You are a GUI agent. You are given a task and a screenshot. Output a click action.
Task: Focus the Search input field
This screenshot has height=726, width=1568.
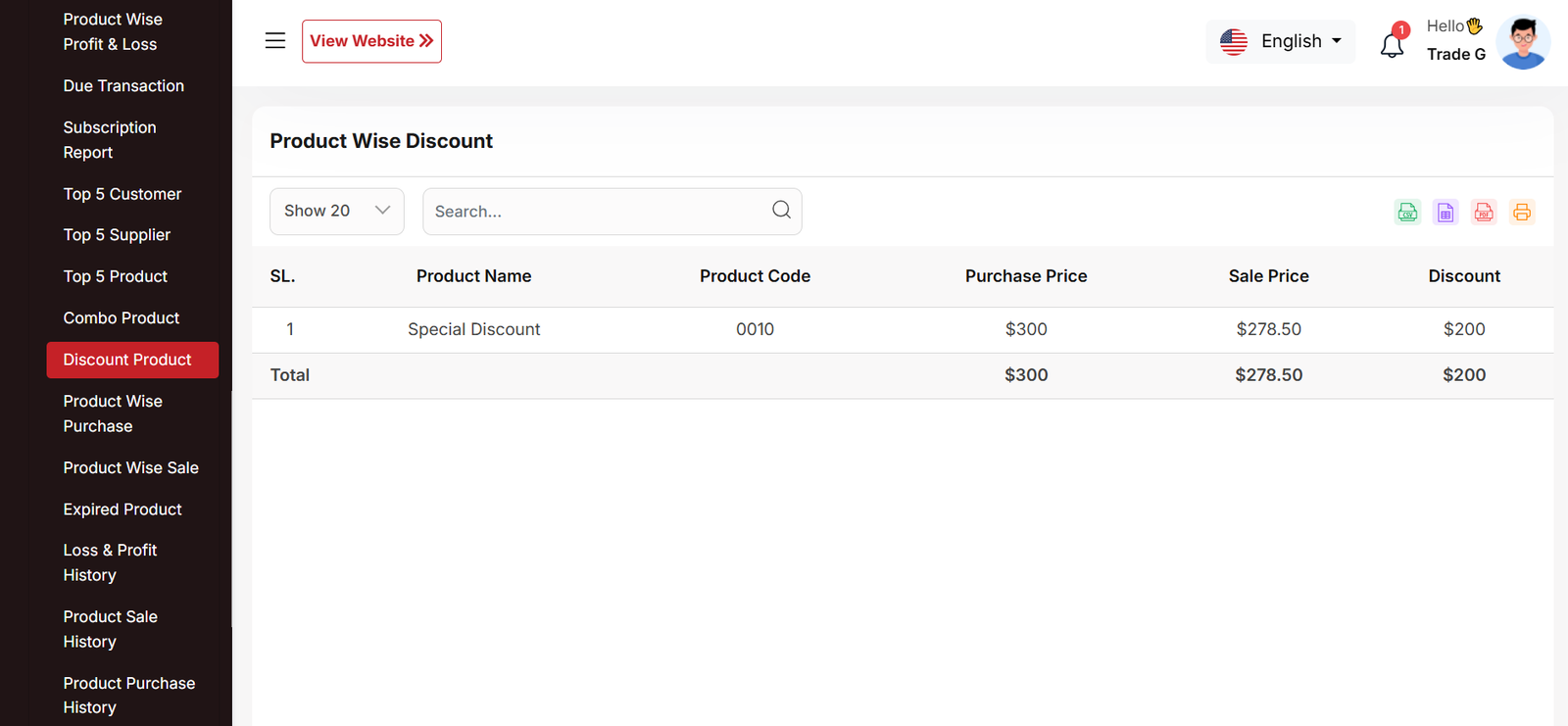[598, 212]
